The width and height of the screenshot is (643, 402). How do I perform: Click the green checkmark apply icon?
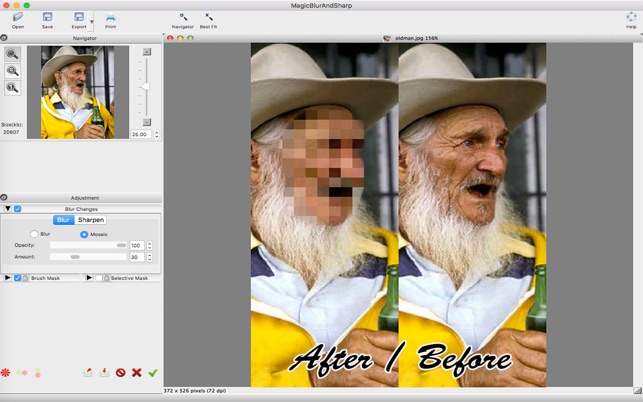point(153,372)
